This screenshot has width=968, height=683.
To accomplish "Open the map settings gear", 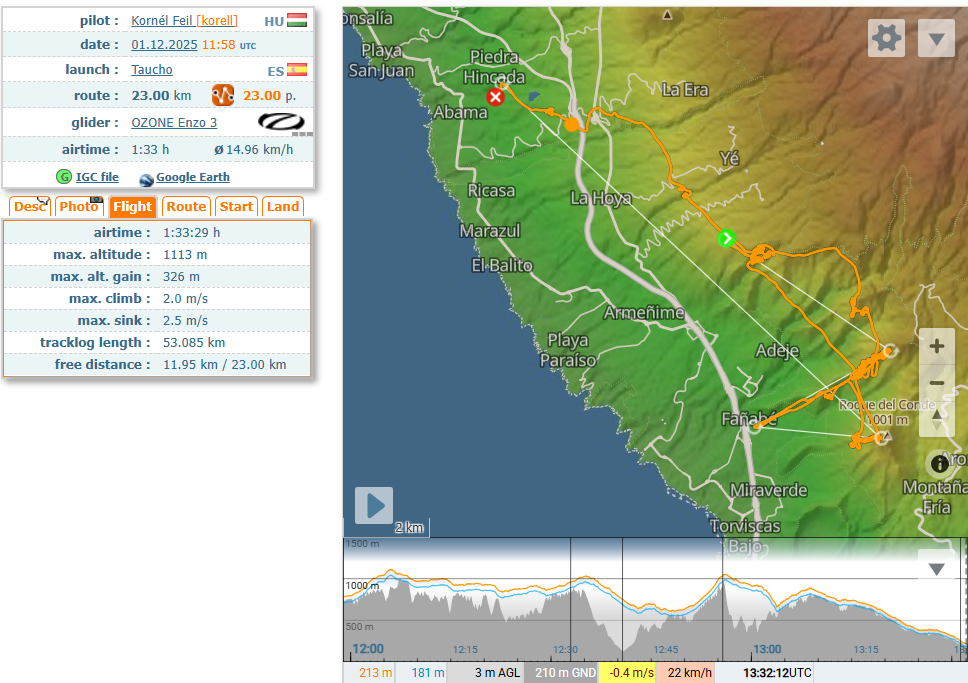I will pos(886,39).
